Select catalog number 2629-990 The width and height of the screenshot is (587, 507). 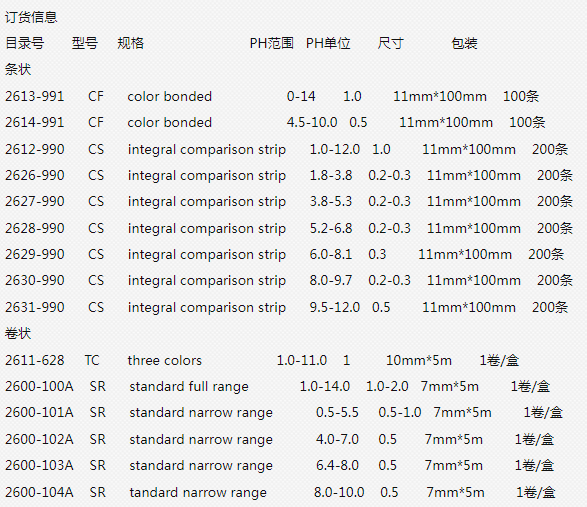point(34,254)
